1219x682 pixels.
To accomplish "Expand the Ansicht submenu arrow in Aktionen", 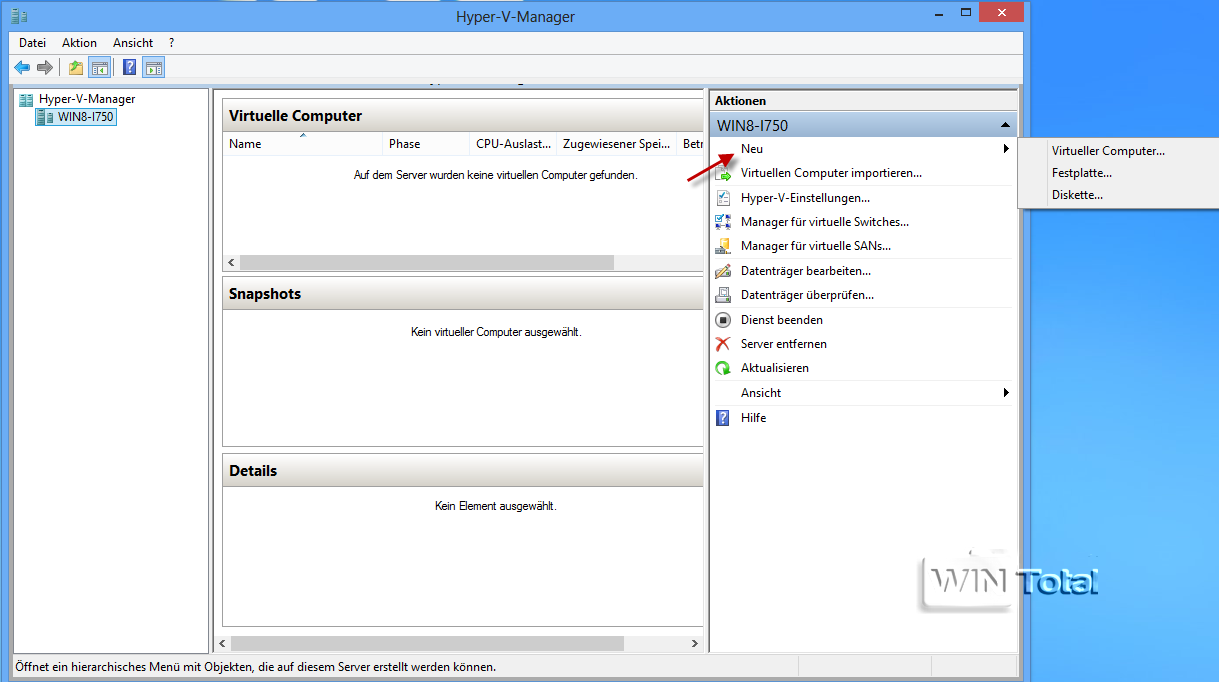I will 1006,393.
